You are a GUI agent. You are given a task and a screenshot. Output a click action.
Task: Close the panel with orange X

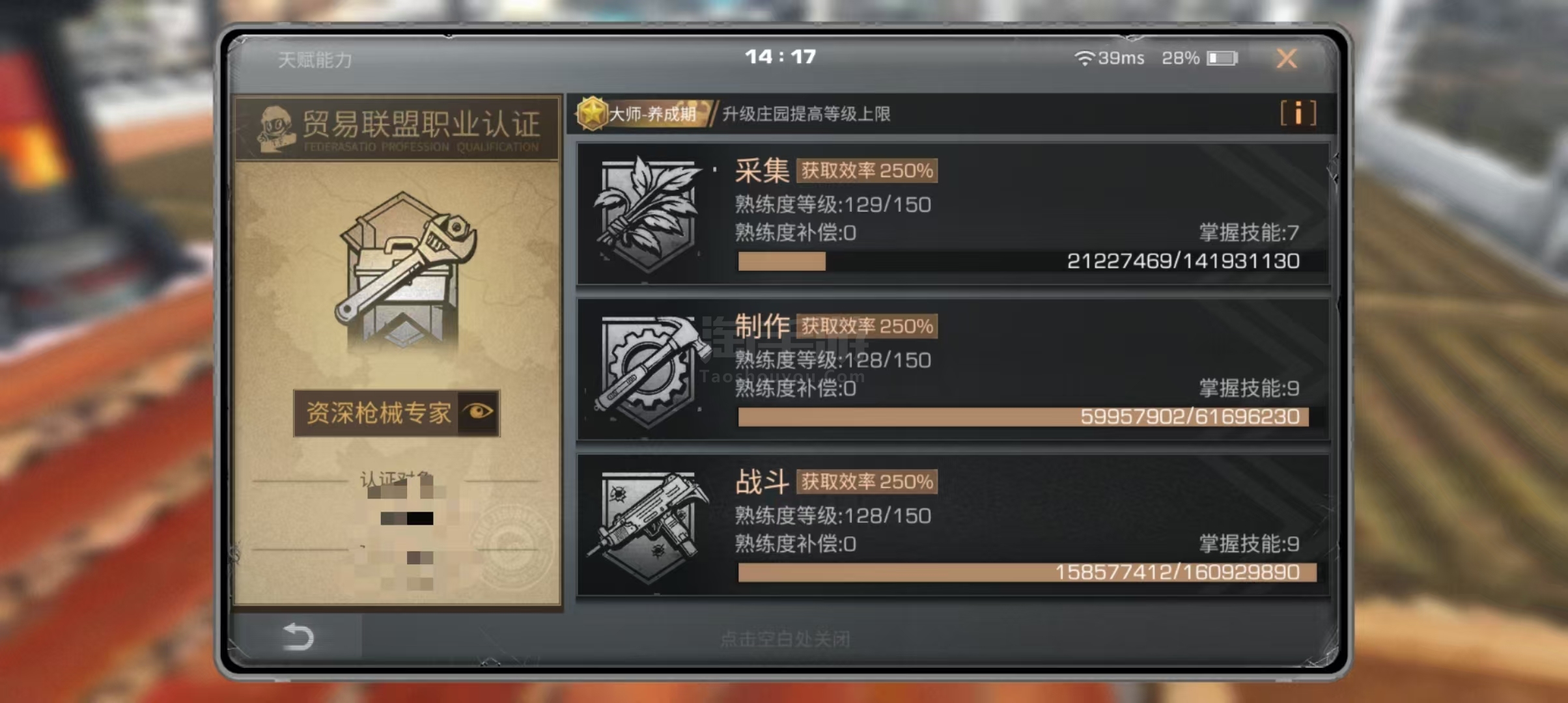coord(1286,59)
